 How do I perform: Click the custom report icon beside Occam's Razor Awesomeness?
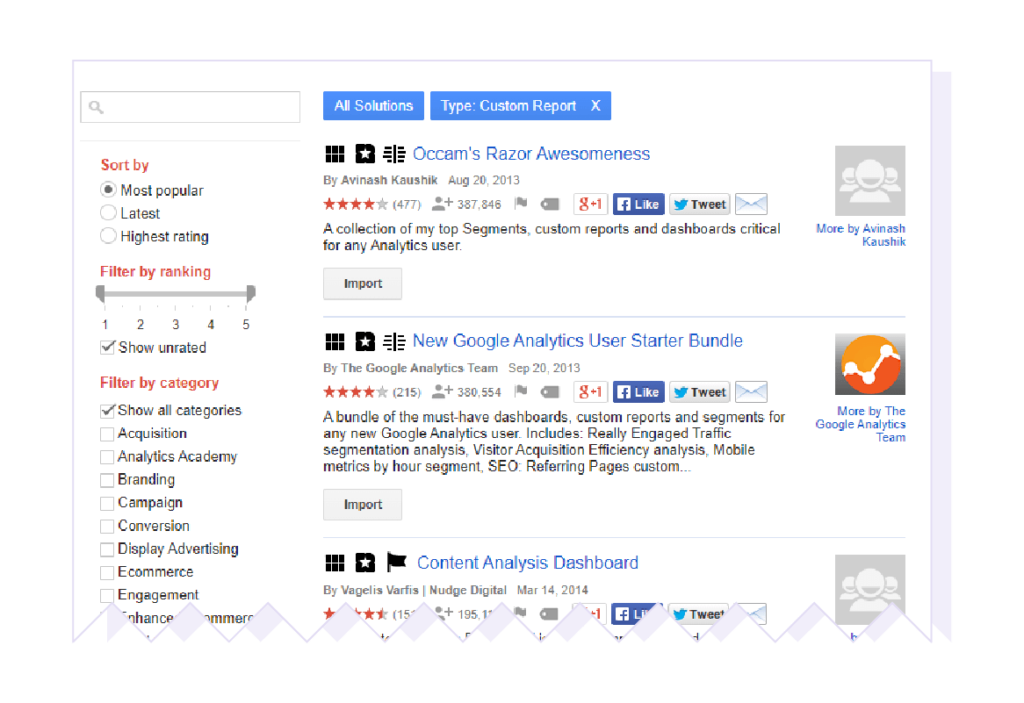(394, 154)
